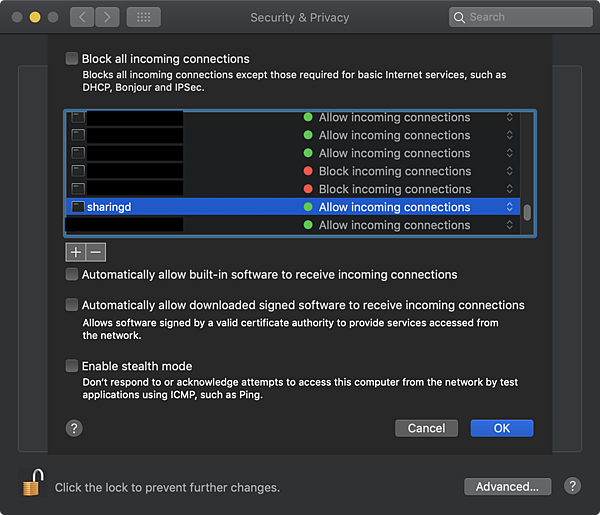The image size is (600, 515).
Task: Click the Search field
Action: pos(521,17)
